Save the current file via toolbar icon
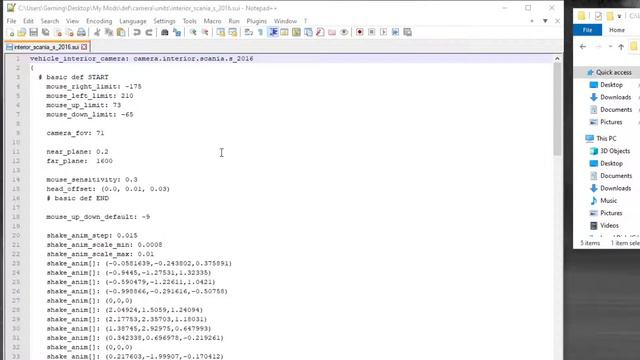Viewport: 640px width, 360px height. tap(33, 32)
